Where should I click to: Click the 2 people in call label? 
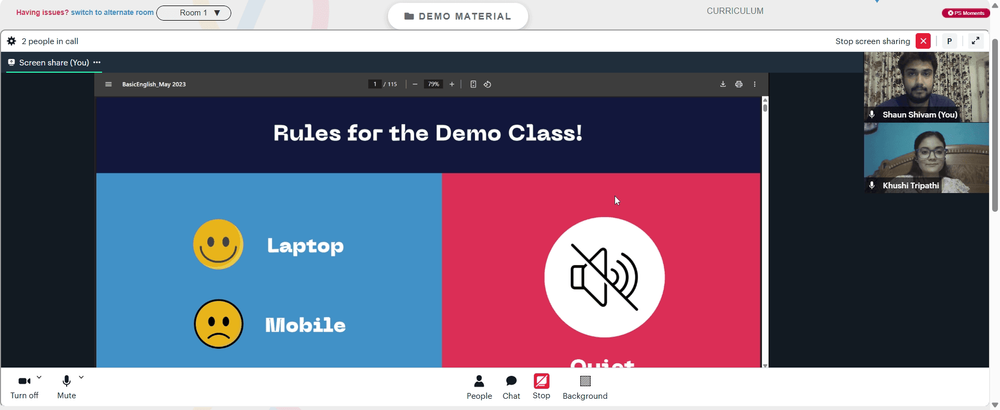pos(50,41)
